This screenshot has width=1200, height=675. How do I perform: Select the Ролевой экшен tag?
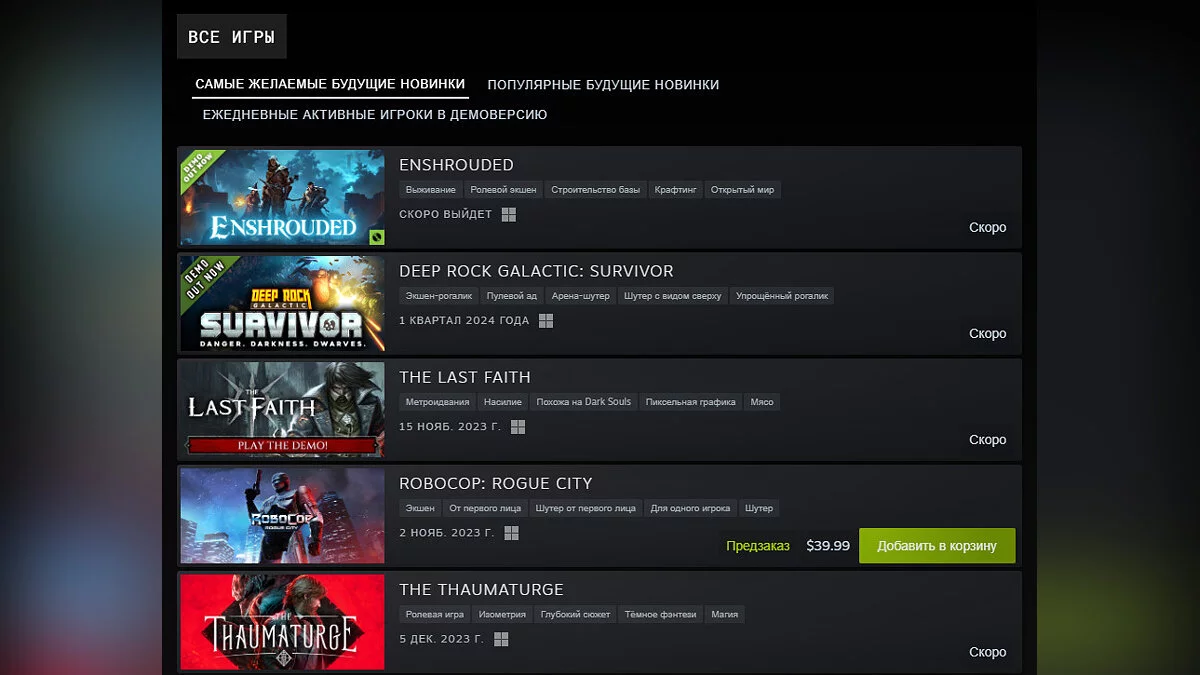click(x=504, y=189)
